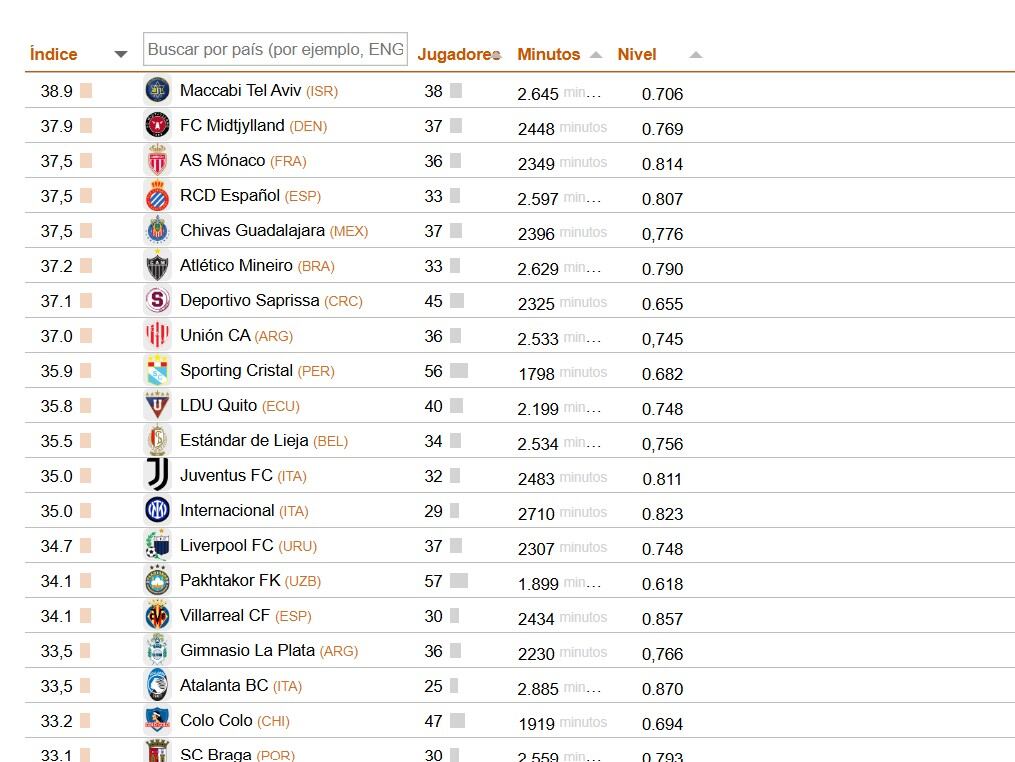
Task: Click the Maccabi Tel Aviv club crest
Action: pos(157,89)
